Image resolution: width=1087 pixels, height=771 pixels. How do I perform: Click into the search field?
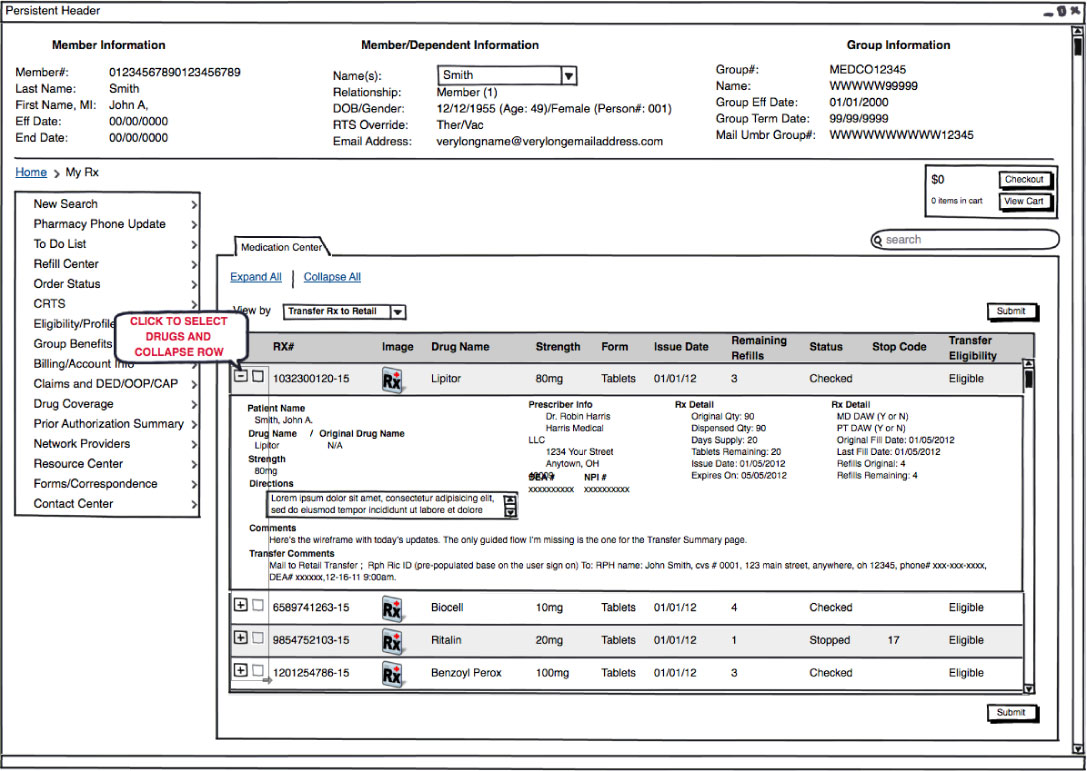[965, 240]
